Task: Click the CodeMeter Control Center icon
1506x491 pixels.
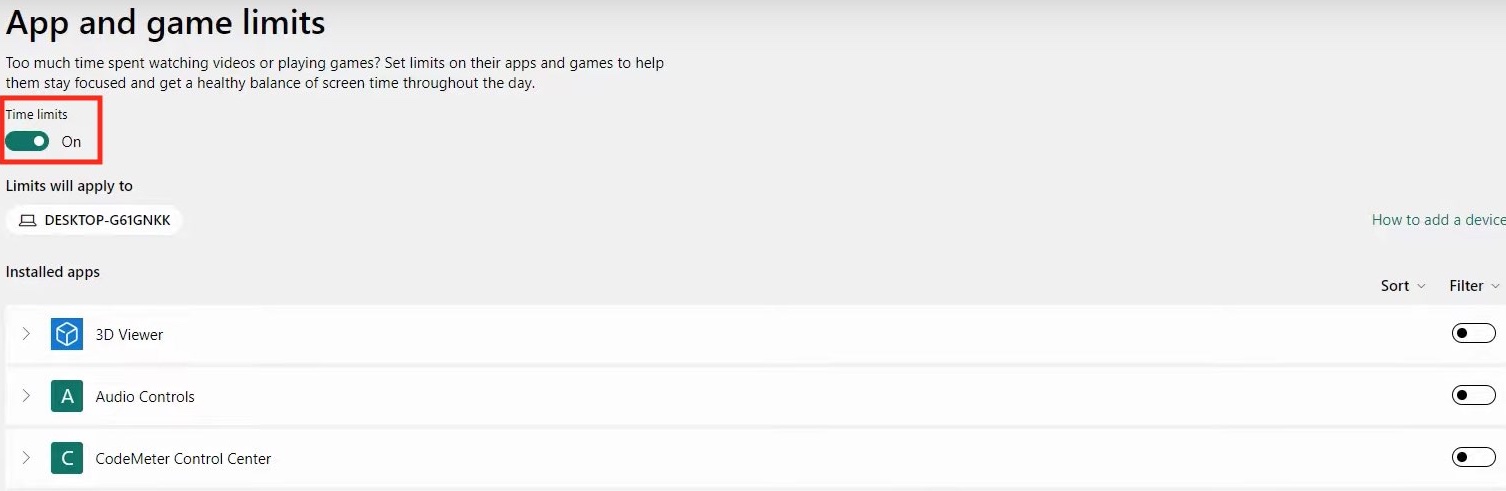Action: (x=67, y=458)
